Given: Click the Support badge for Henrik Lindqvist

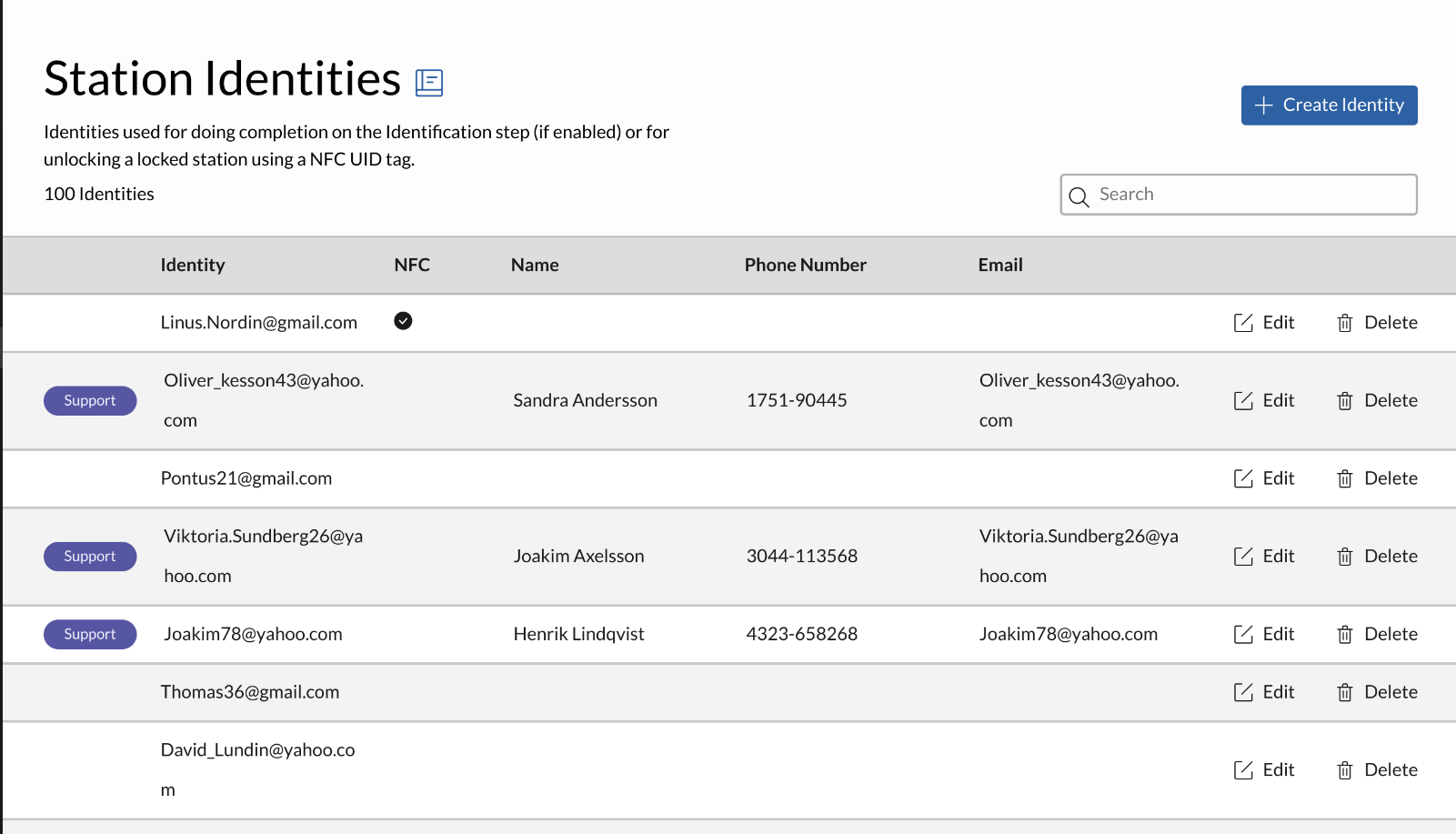Looking at the screenshot, I should [x=90, y=635].
